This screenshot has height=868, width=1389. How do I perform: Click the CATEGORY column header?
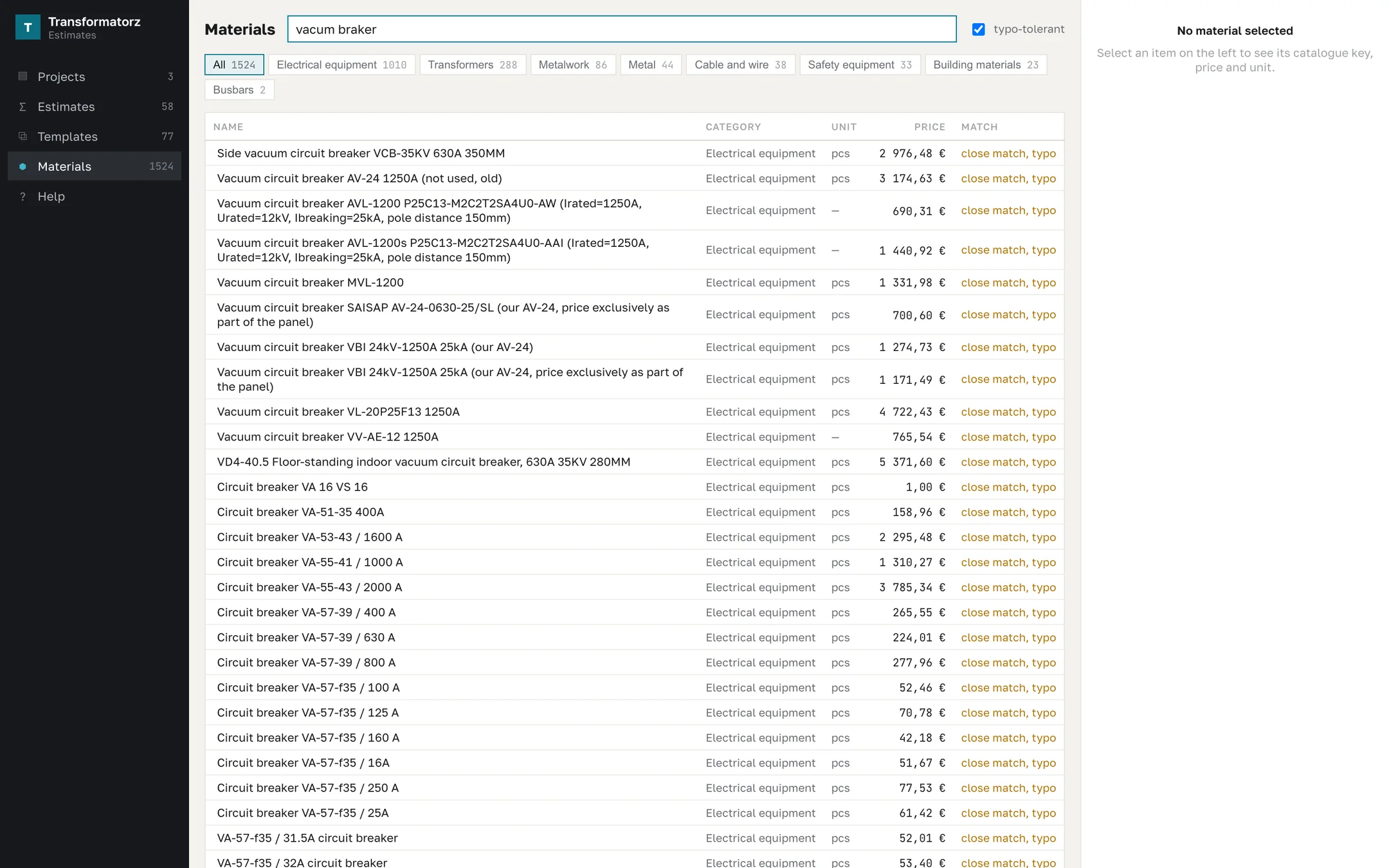(x=733, y=127)
